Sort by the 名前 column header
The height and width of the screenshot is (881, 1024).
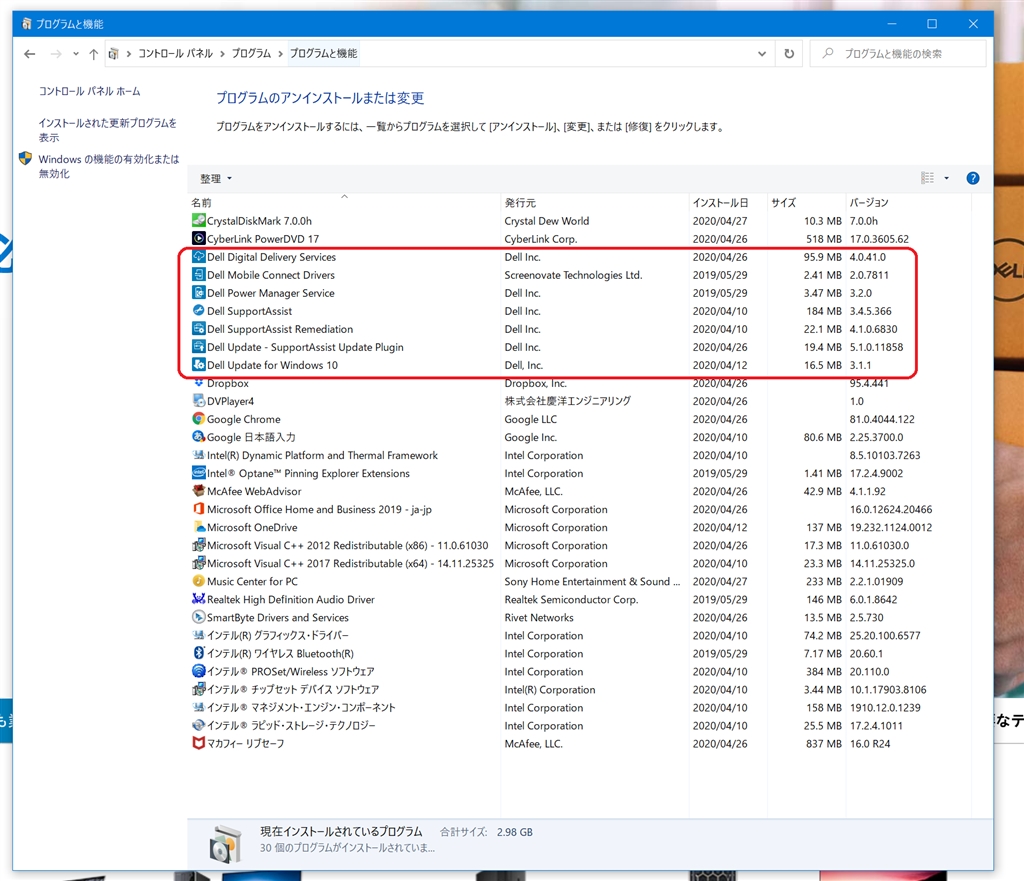(344, 202)
